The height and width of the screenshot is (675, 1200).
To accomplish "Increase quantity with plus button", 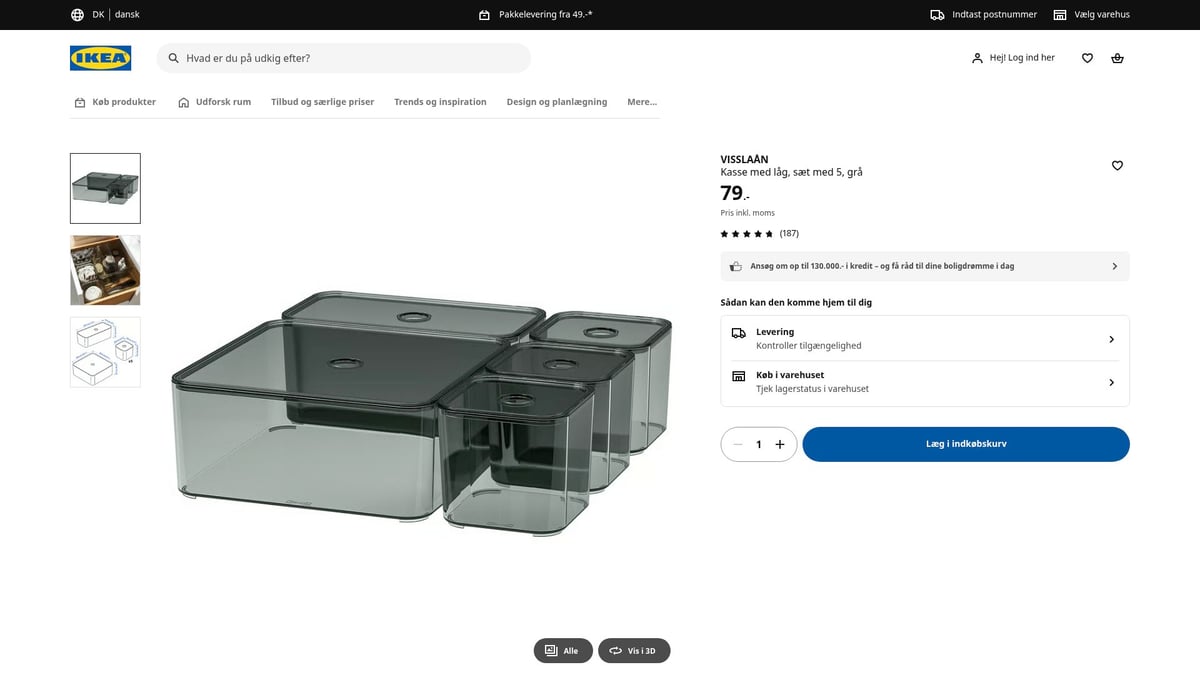I will [780, 445].
